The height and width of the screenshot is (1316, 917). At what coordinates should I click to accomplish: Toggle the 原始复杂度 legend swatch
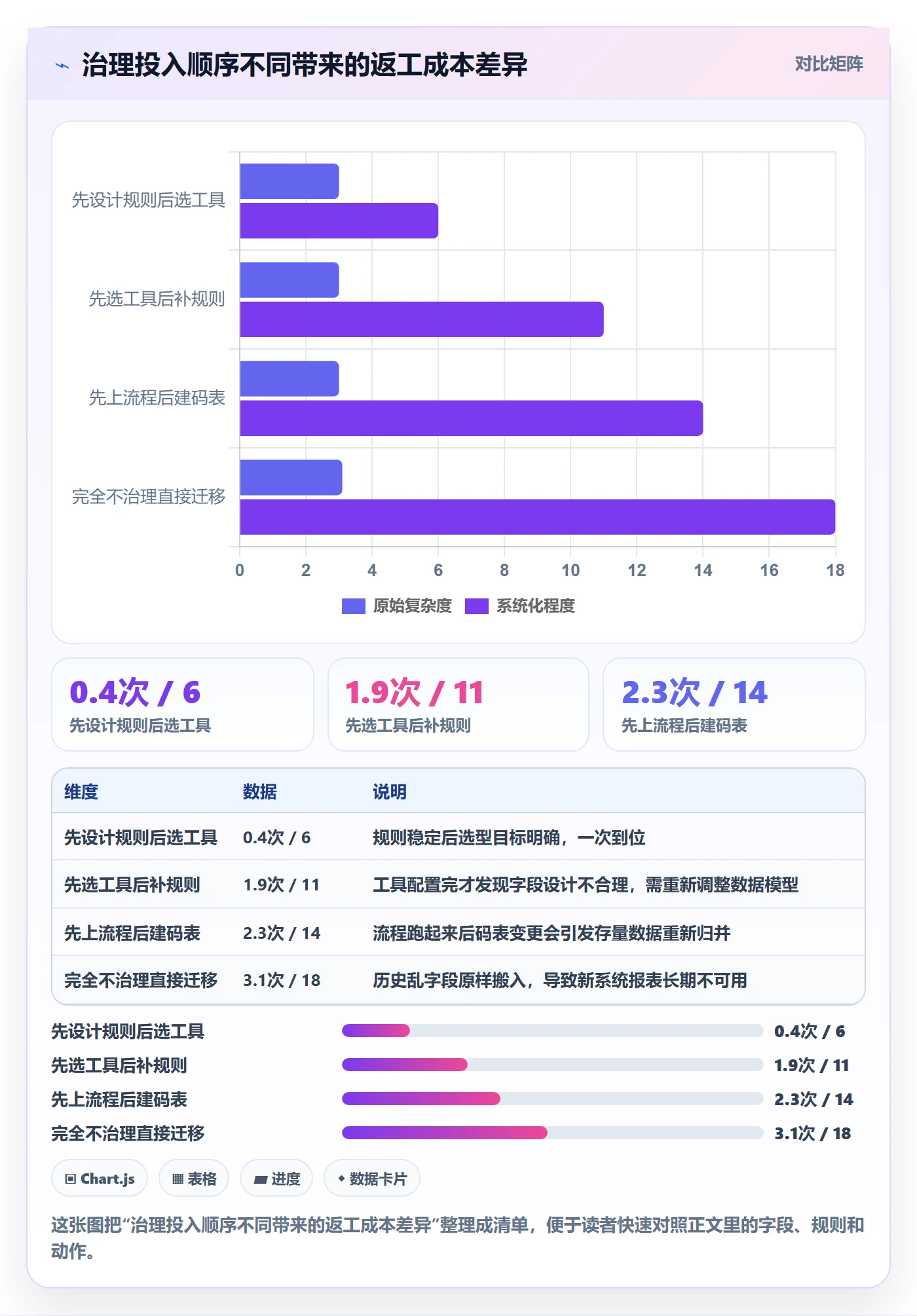click(x=353, y=606)
